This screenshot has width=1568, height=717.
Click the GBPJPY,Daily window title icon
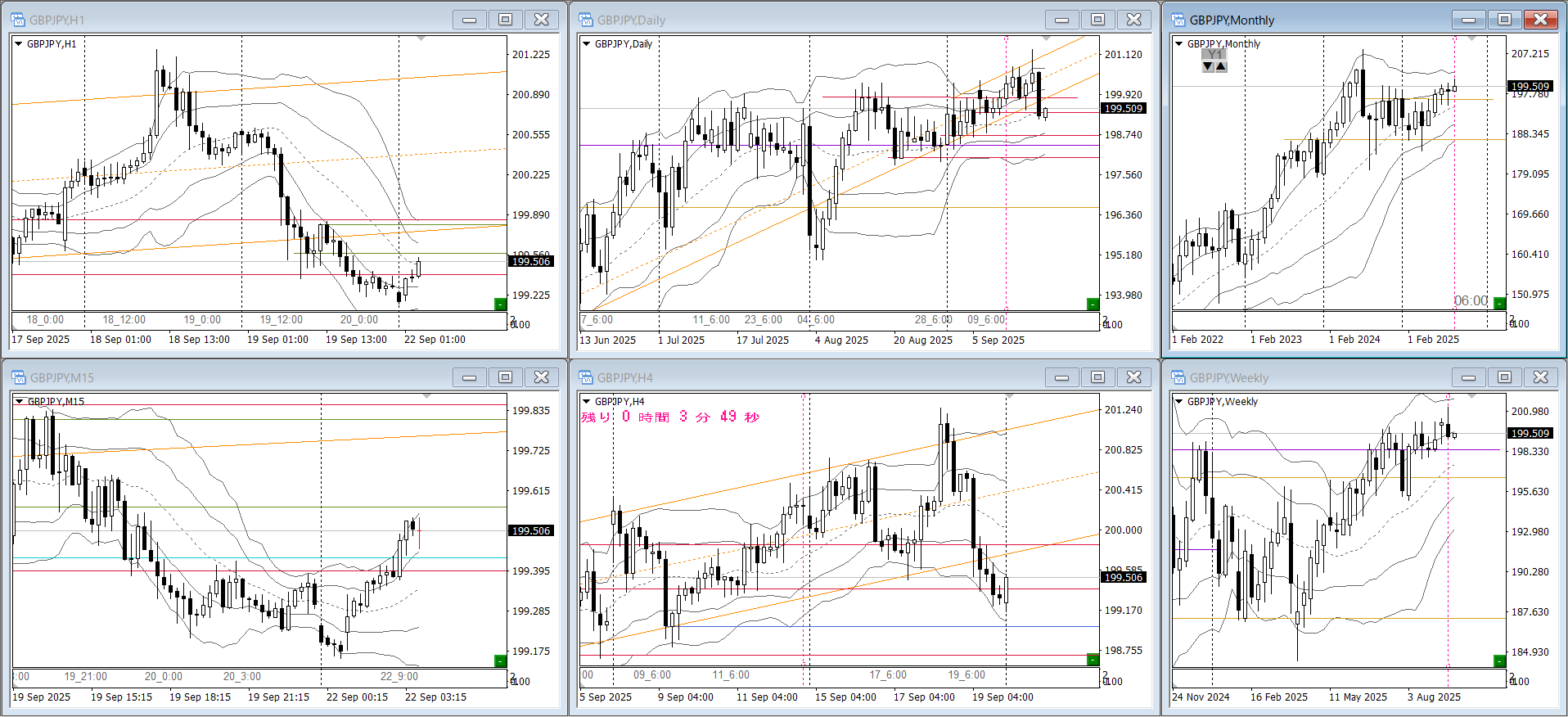click(586, 20)
